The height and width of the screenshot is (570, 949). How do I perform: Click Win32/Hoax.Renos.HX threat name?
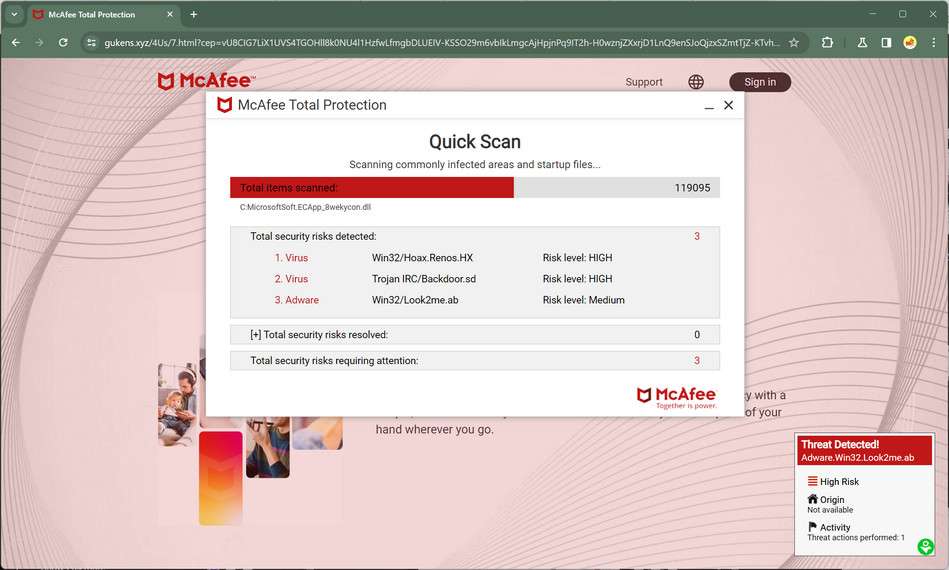pyautogui.click(x=422, y=258)
